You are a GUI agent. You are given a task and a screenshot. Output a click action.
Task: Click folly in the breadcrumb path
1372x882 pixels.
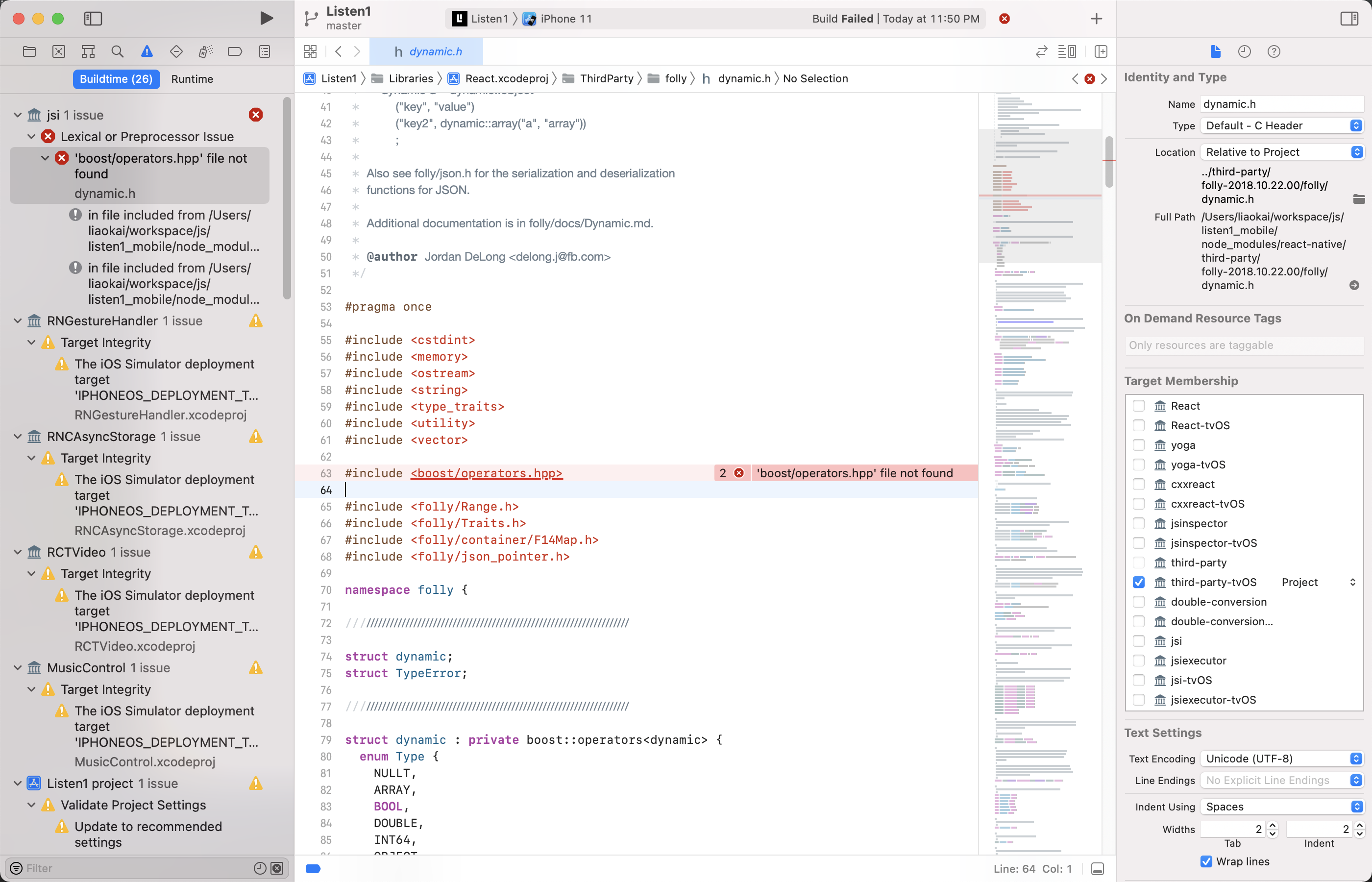675,78
